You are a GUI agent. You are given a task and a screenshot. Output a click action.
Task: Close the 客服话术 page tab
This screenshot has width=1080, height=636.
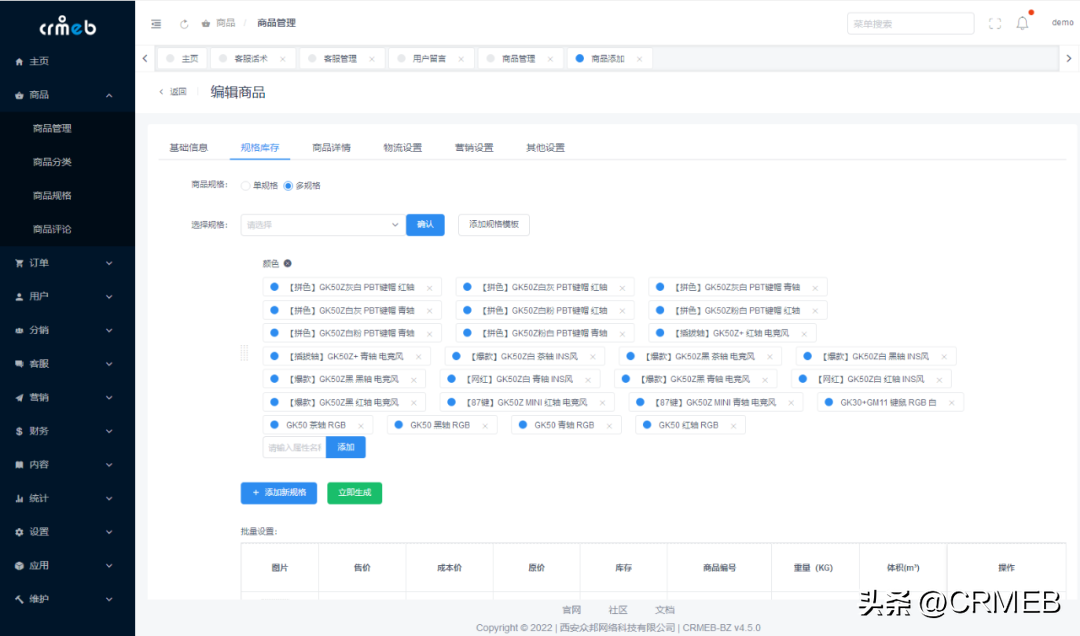pos(282,59)
